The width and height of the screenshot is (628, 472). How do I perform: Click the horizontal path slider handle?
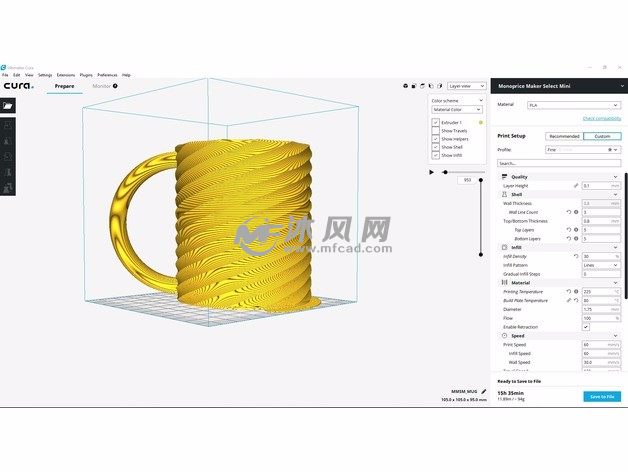[445, 172]
